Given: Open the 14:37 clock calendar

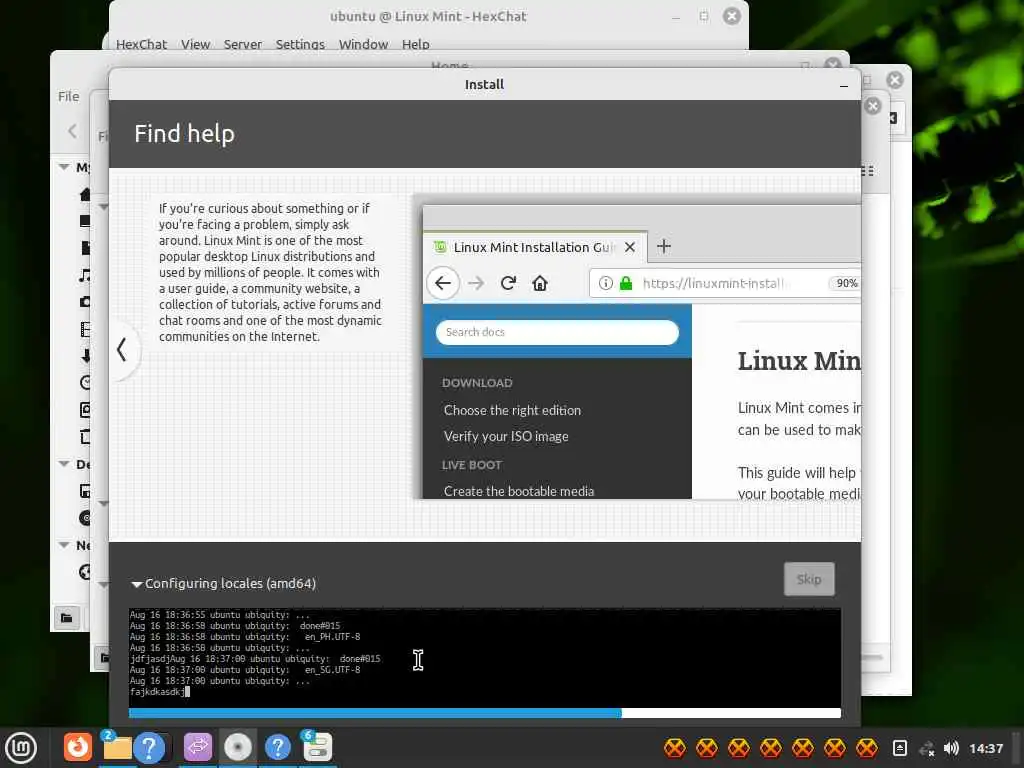Looking at the screenshot, I should pyautogui.click(x=986, y=748).
